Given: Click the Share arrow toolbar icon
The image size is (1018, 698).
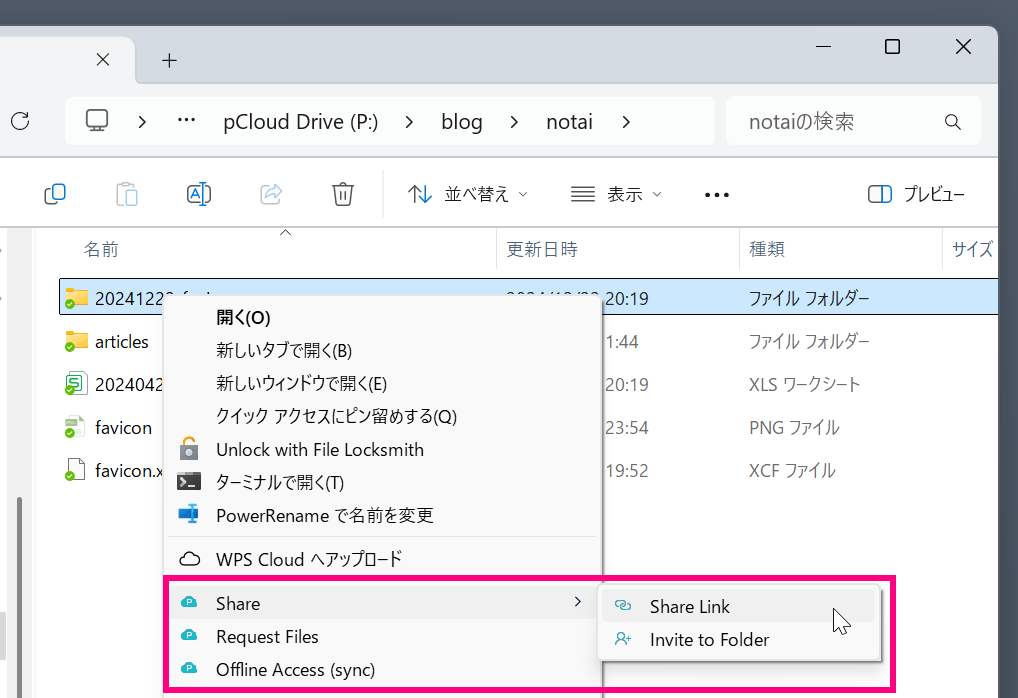Looking at the screenshot, I should (x=271, y=194).
